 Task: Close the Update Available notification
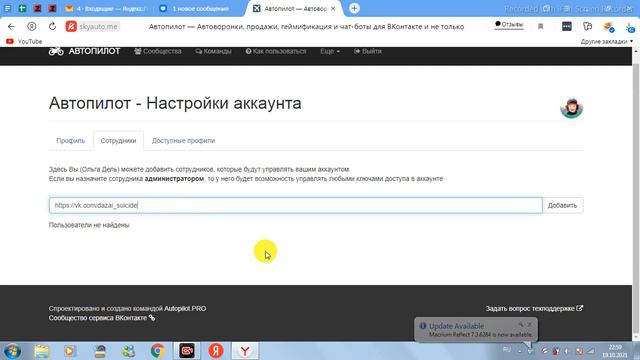click(x=529, y=324)
